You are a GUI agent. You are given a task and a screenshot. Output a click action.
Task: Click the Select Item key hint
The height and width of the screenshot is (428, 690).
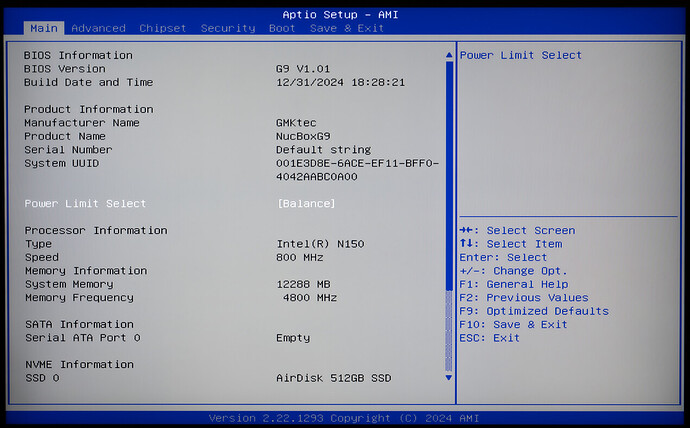tap(511, 244)
